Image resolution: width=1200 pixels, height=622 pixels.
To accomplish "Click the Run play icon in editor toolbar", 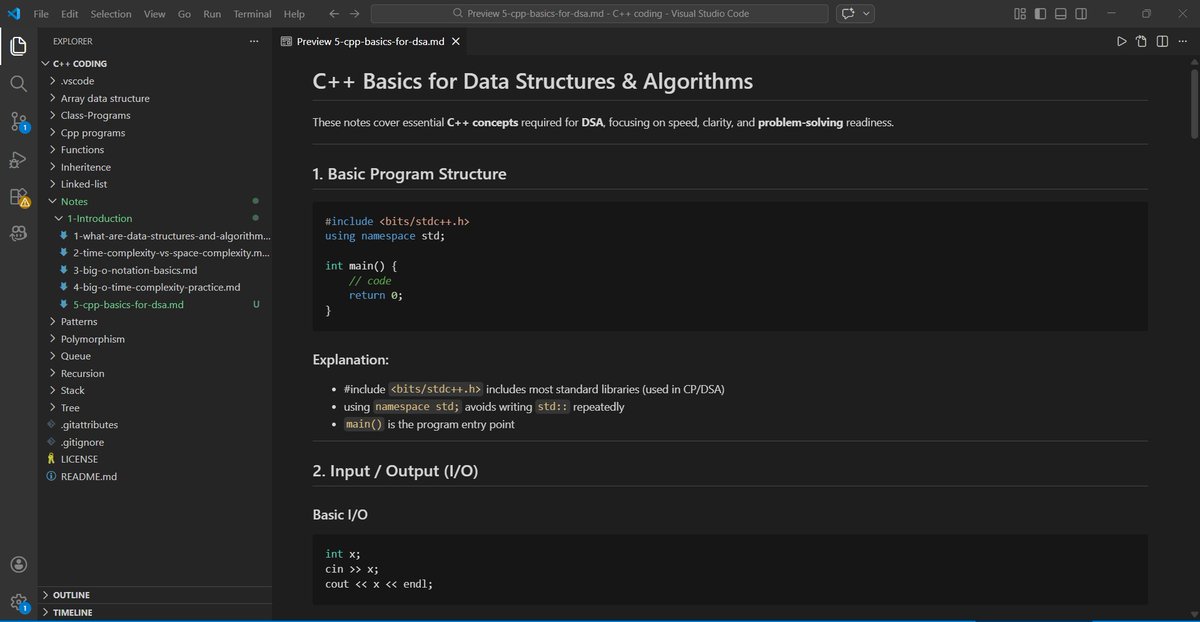I will (1121, 41).
